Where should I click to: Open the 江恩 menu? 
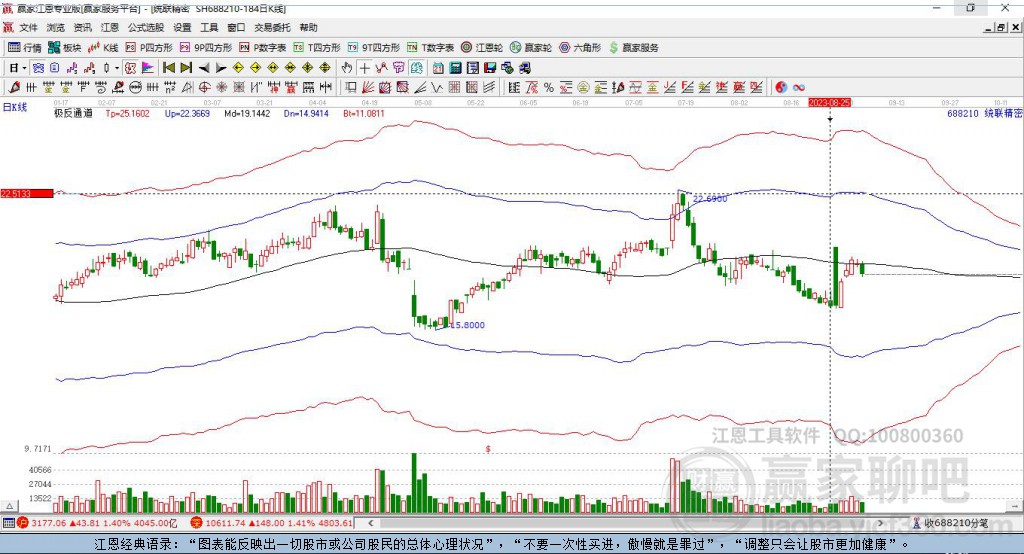tap(110, 27)
